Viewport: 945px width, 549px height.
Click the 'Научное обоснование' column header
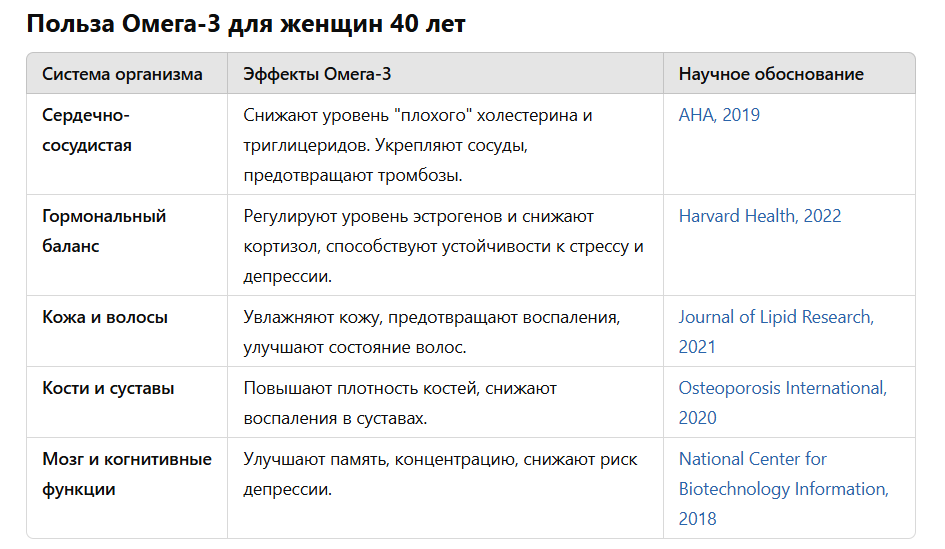(x=771, y=74)
